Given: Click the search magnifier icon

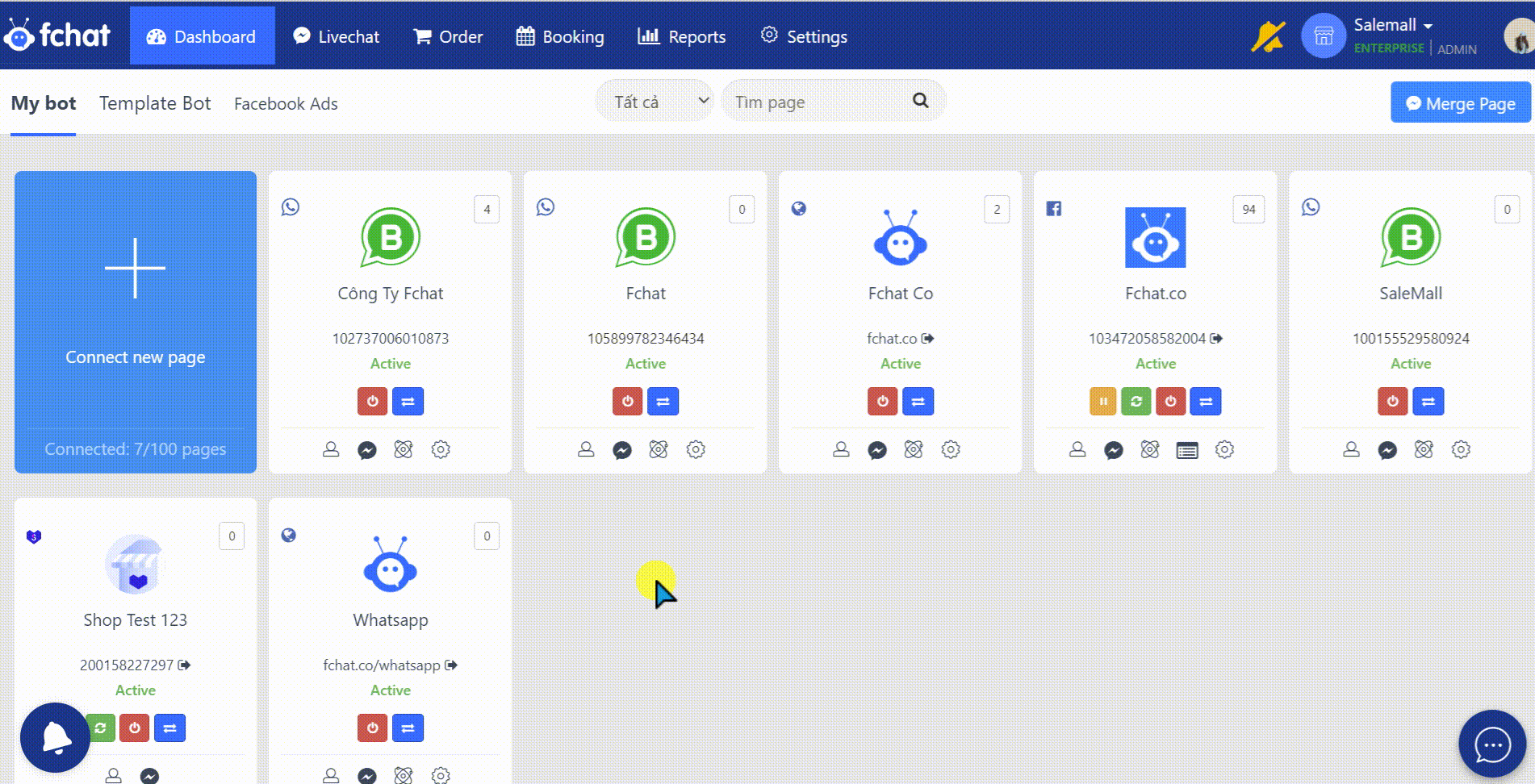Looking at the screenshot, I should 920,101.
